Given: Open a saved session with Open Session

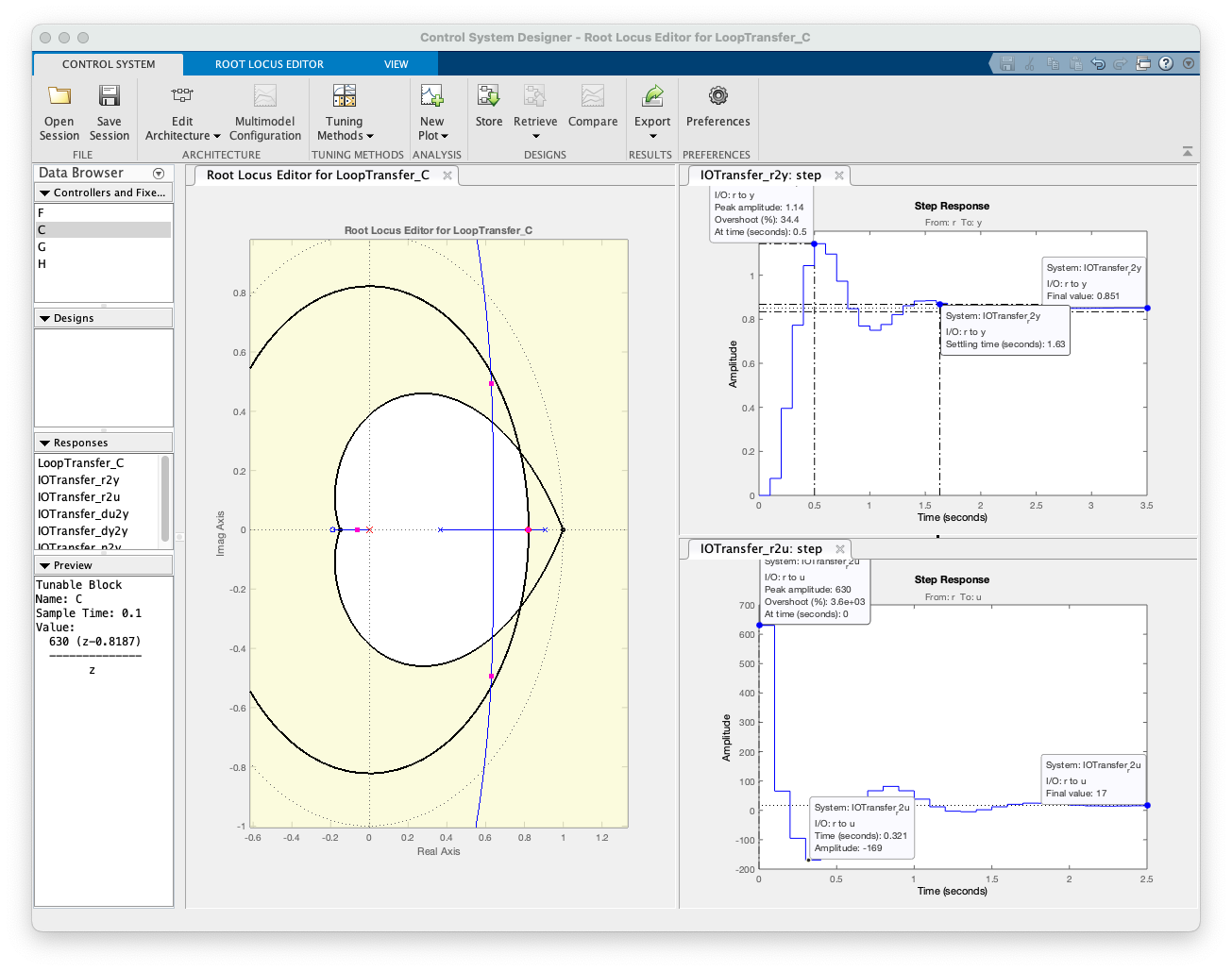Looking at the screenshot, I should coord(59,113).
